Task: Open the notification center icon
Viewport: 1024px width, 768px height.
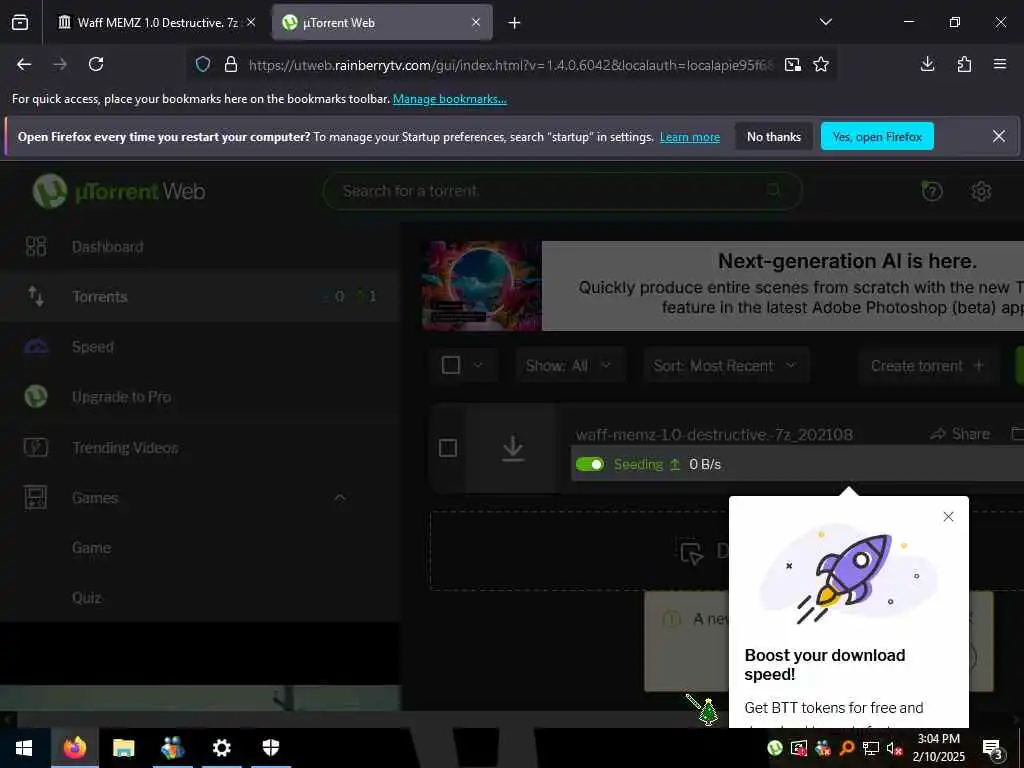Action: 992,748
